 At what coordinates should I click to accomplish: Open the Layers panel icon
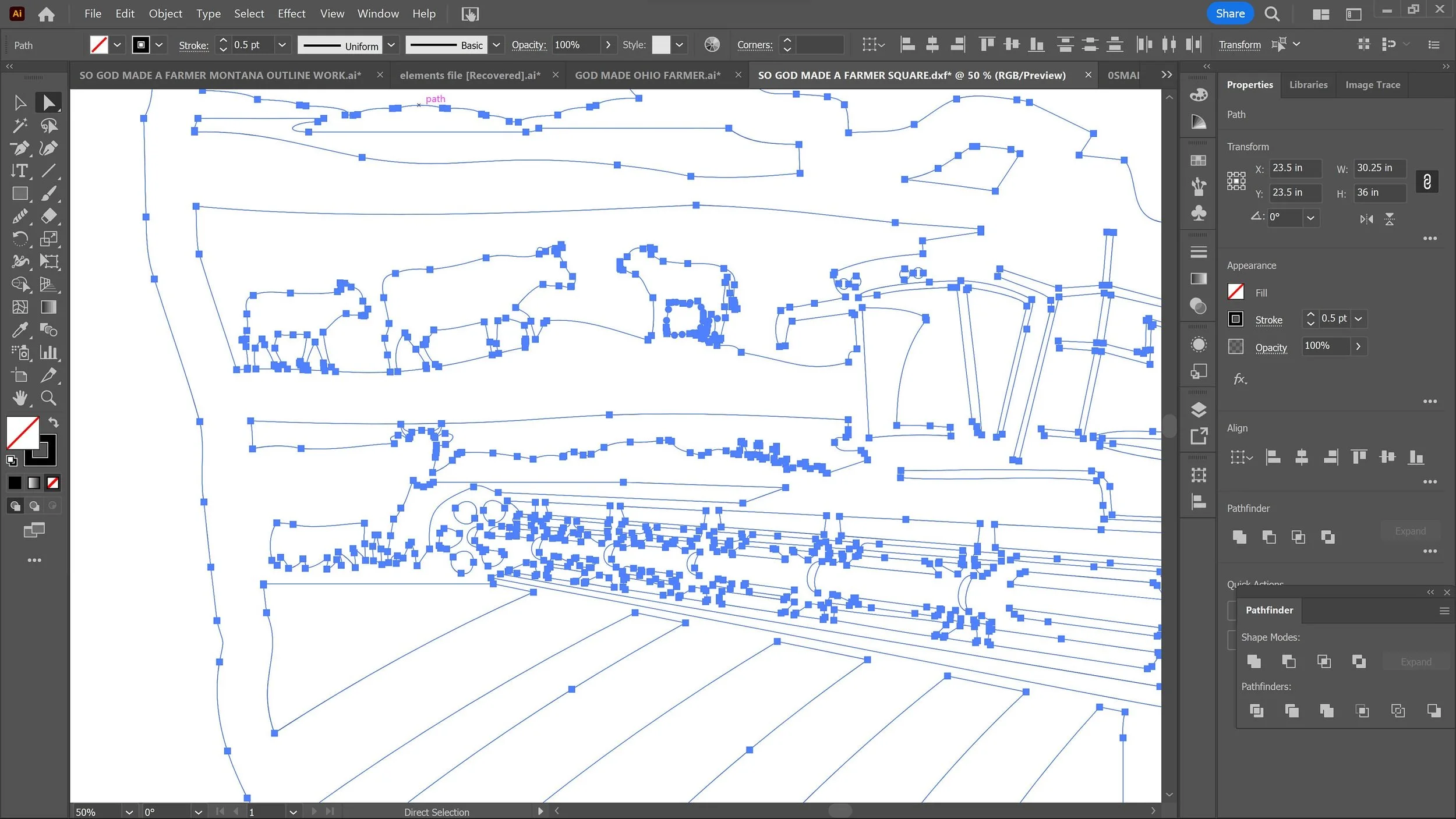[1199, 410]
